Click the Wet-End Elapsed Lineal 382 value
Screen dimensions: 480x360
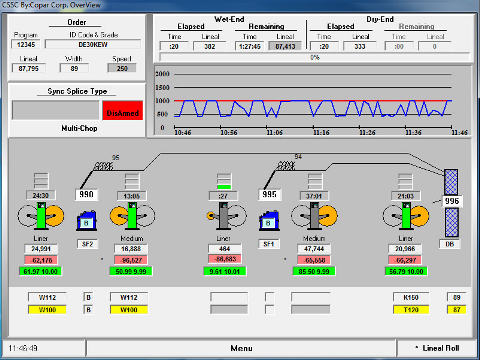210,46
